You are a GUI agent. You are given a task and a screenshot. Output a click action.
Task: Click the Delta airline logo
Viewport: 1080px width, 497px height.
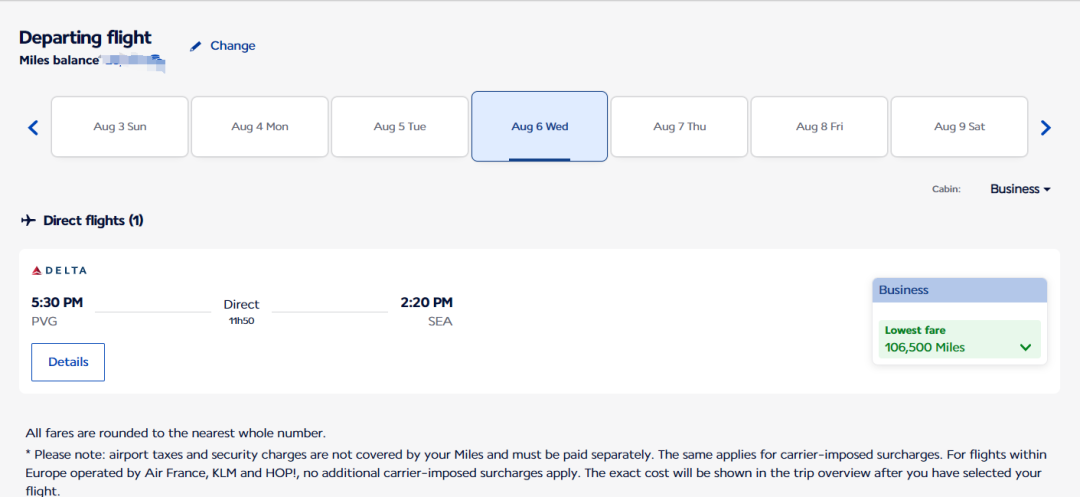tap(60, 270)
